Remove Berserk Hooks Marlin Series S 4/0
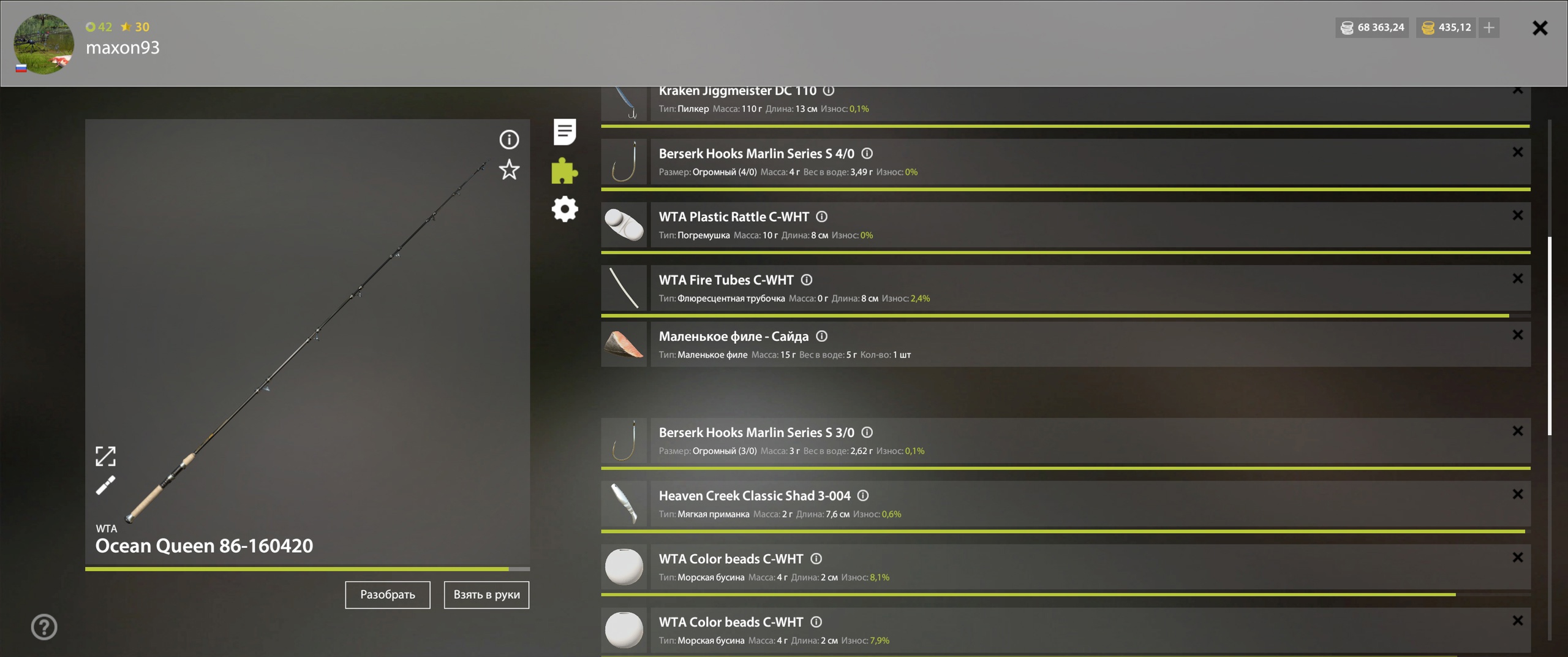The width and height of the screenshot is (1568, 657). pyautogui.click(x=1518, y=152)
